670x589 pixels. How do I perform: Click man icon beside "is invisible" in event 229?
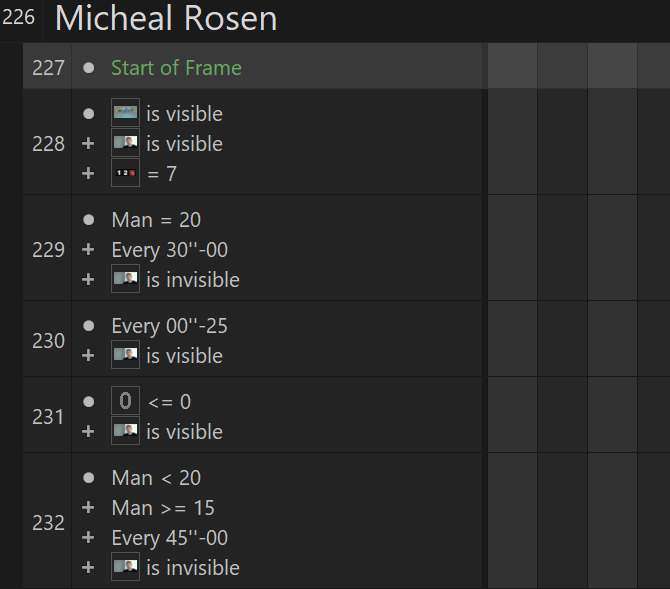point(125,279)
